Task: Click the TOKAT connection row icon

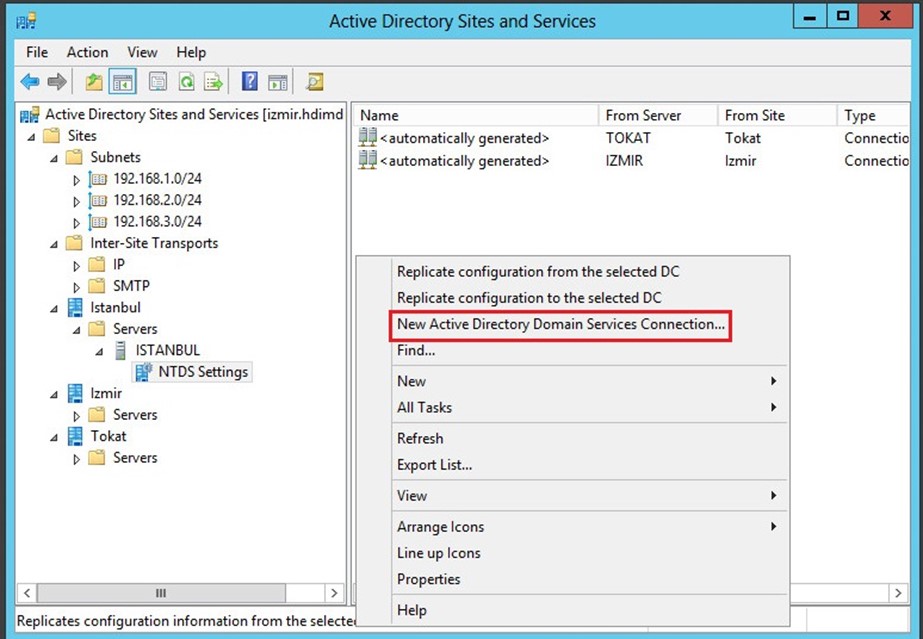Action: 368,137
